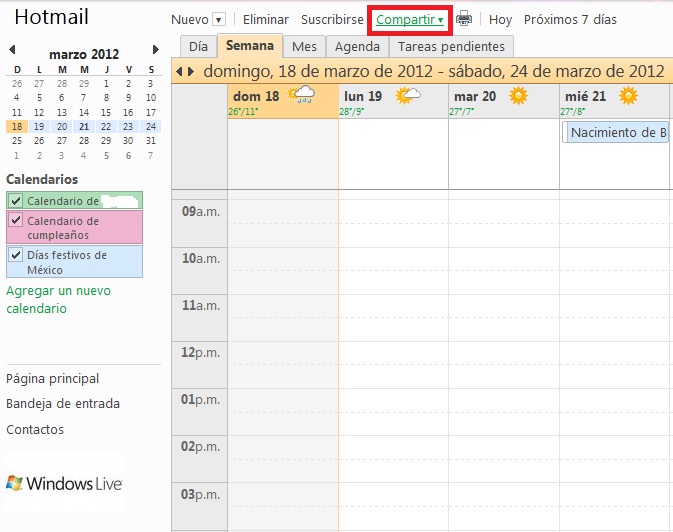
Task: Click the dom 18 column header
Action: [x=283, y=101]
